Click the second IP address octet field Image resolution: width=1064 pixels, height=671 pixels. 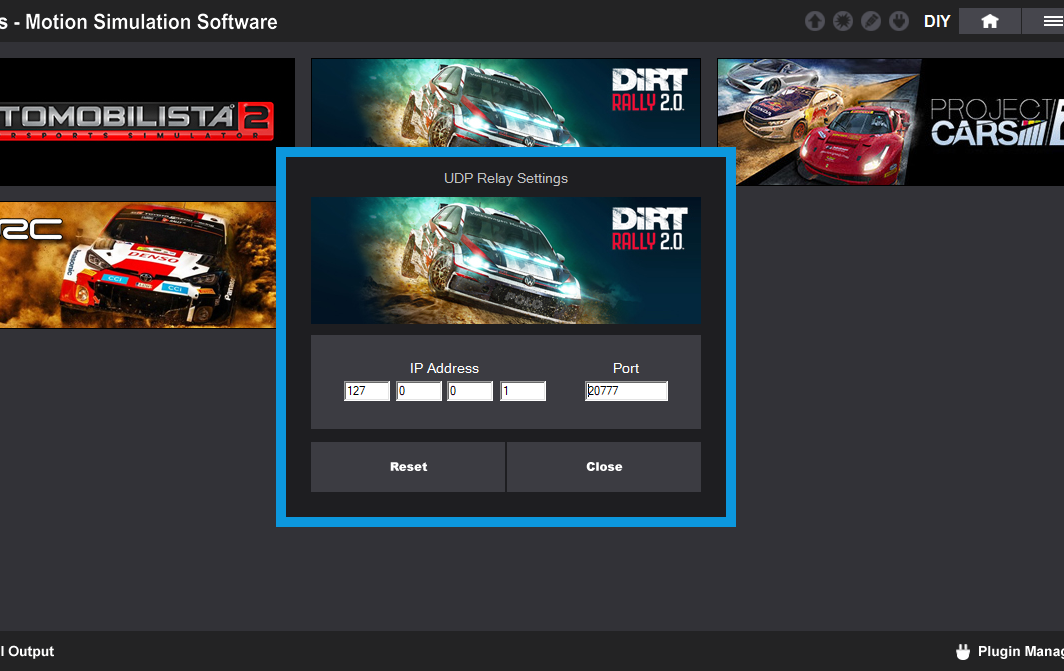tap(418, 392)
